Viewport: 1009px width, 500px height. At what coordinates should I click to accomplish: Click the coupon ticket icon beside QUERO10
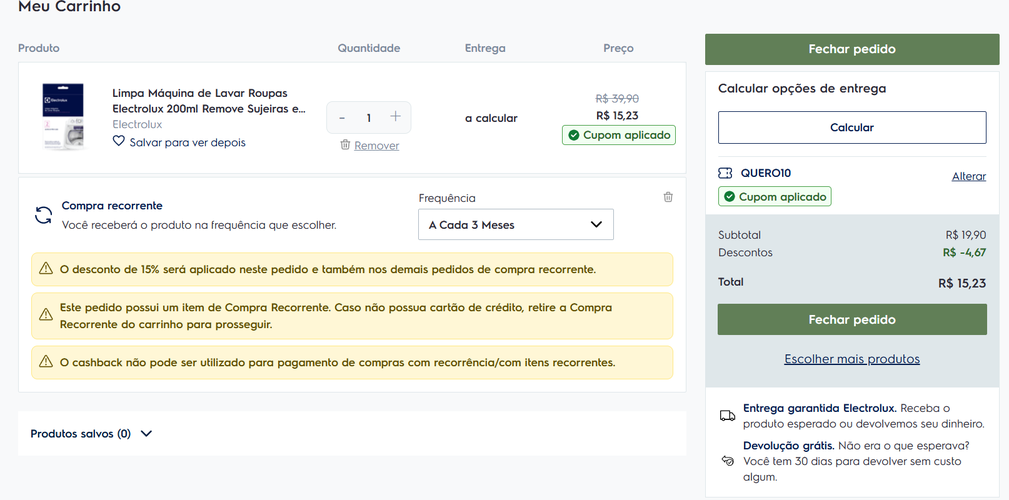[x=725, y=173]
